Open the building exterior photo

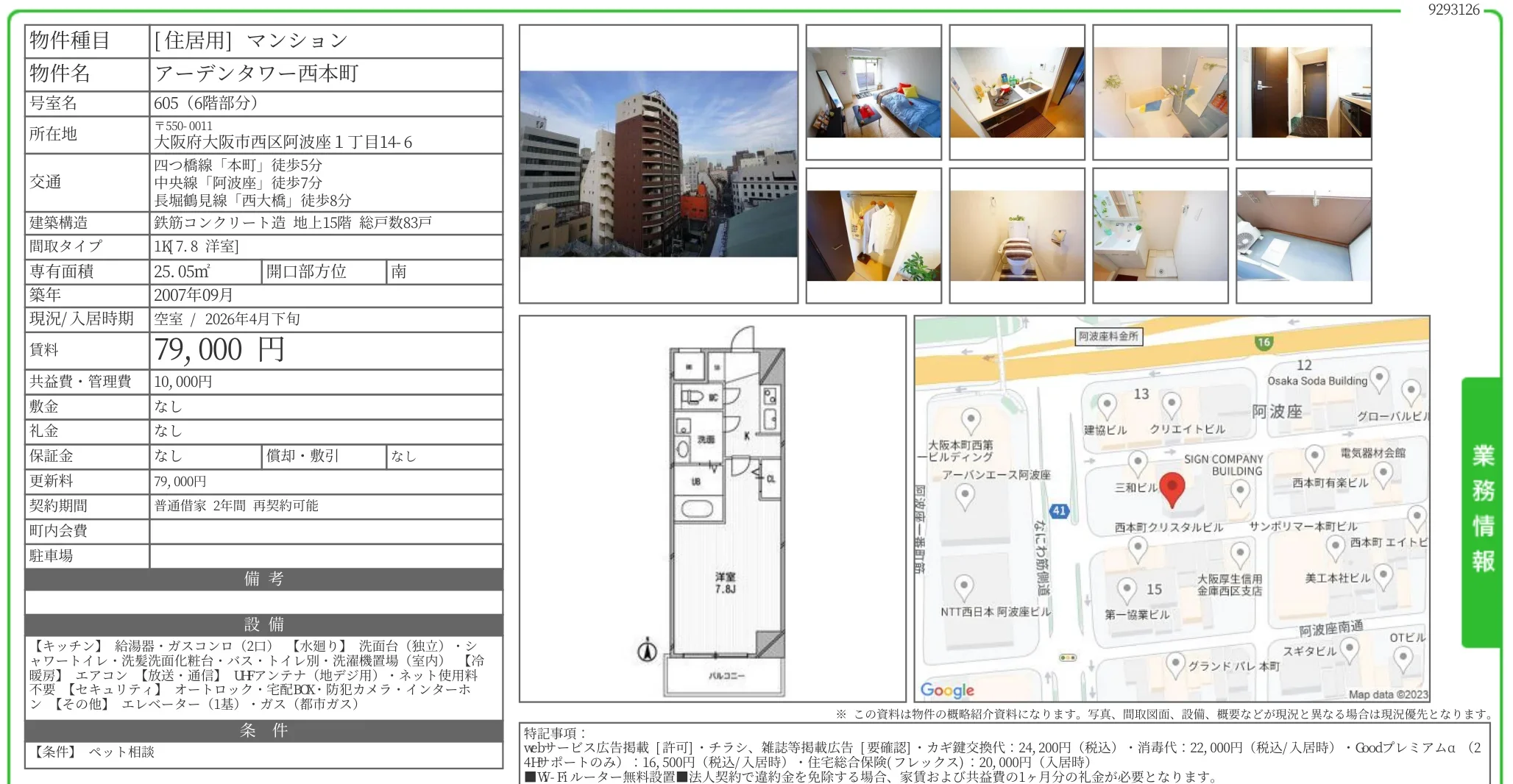659,164
